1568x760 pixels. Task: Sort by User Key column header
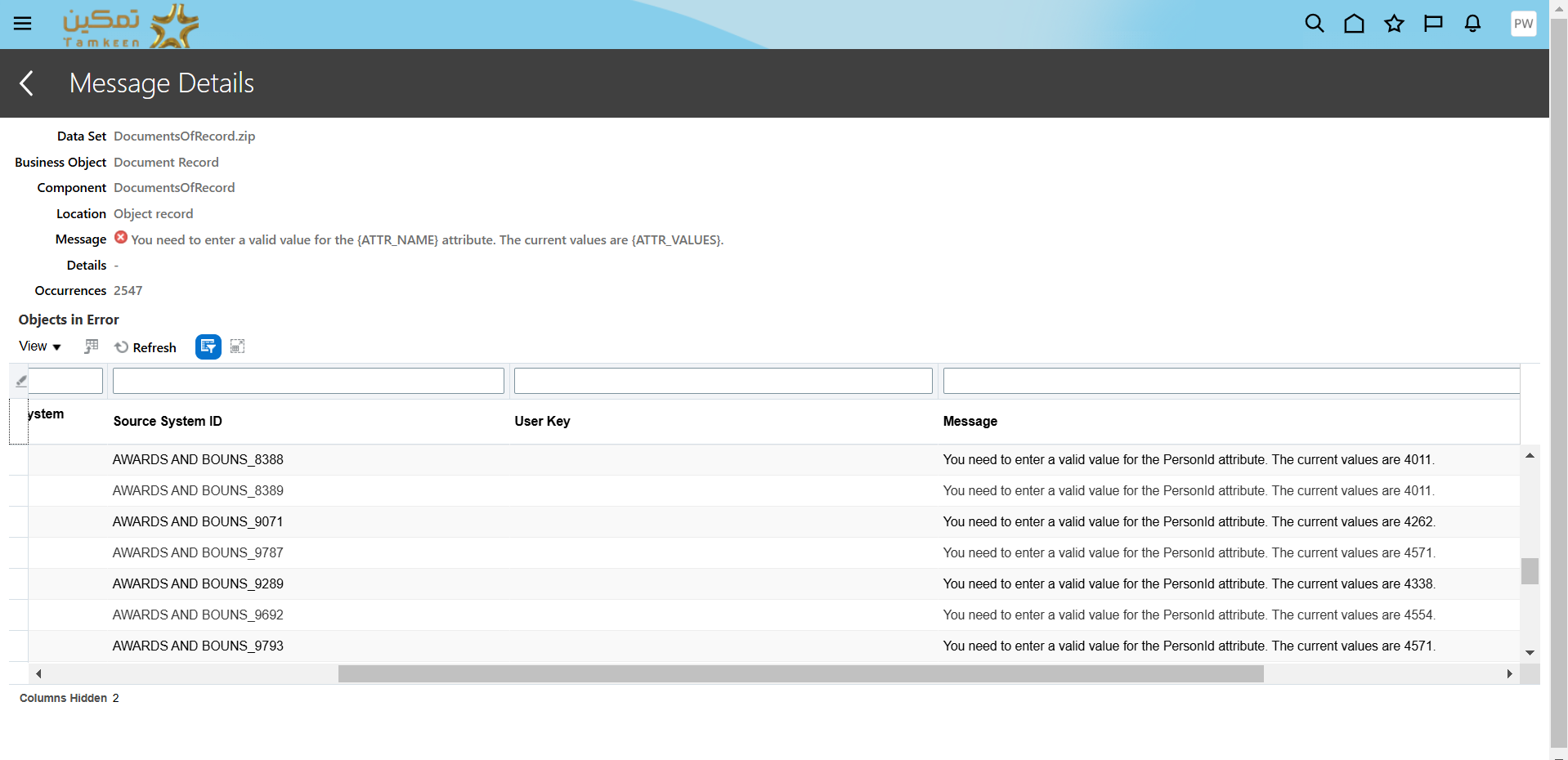[x=542, y=422]
